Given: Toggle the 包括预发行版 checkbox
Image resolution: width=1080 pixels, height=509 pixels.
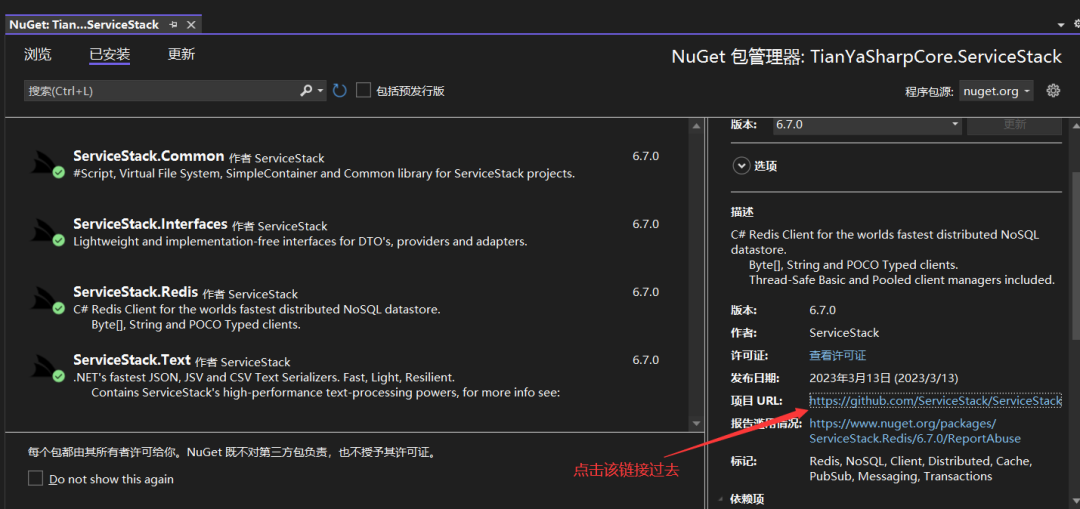Looking at the screenshot, I should (x=364, y=90).
